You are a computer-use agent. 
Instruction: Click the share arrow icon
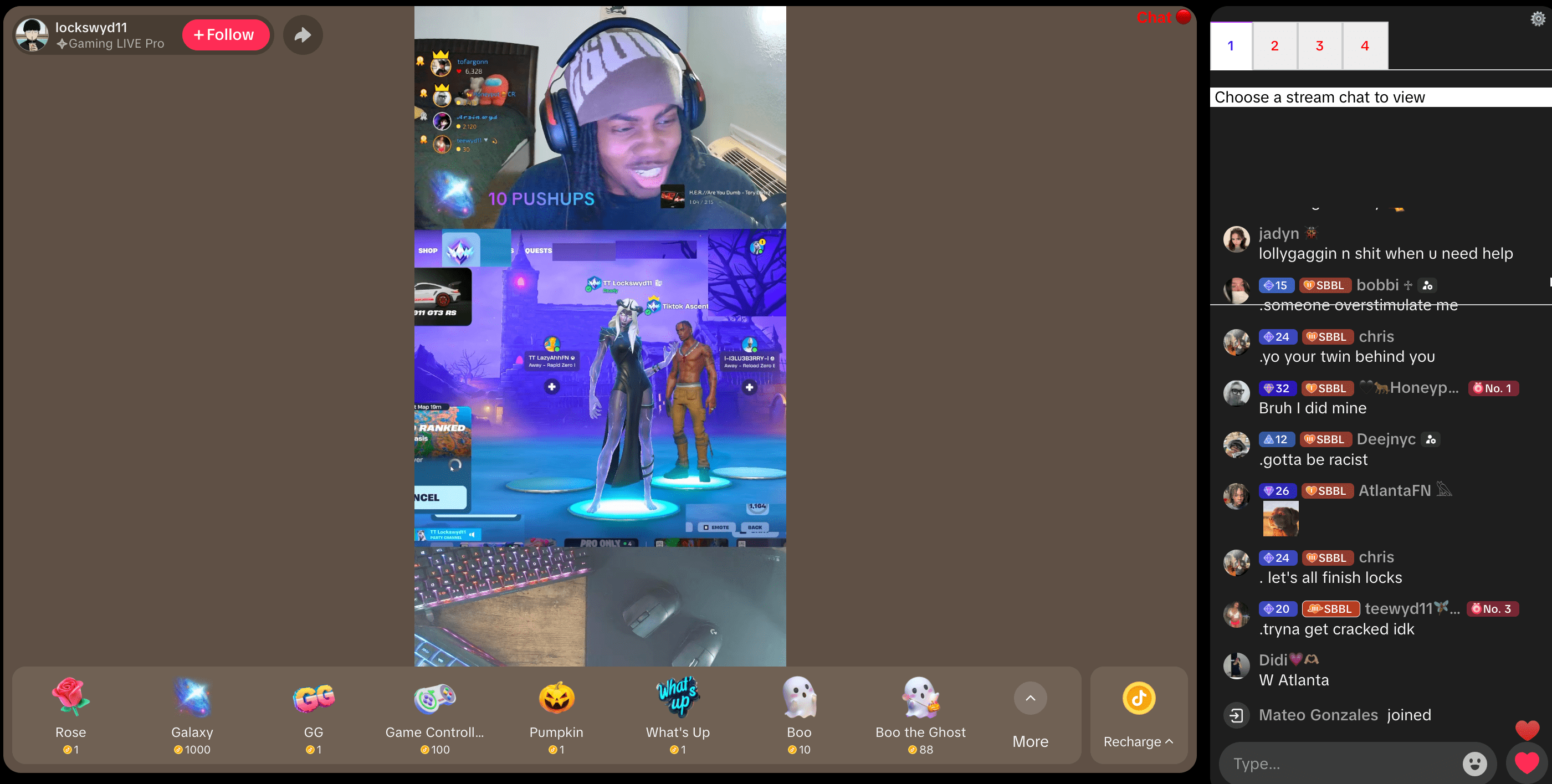303,35
